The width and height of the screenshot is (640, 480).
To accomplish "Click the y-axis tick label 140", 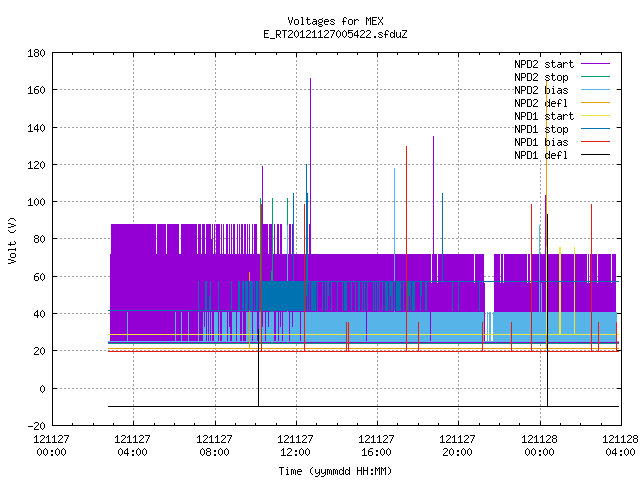I will tap(36, 128).
